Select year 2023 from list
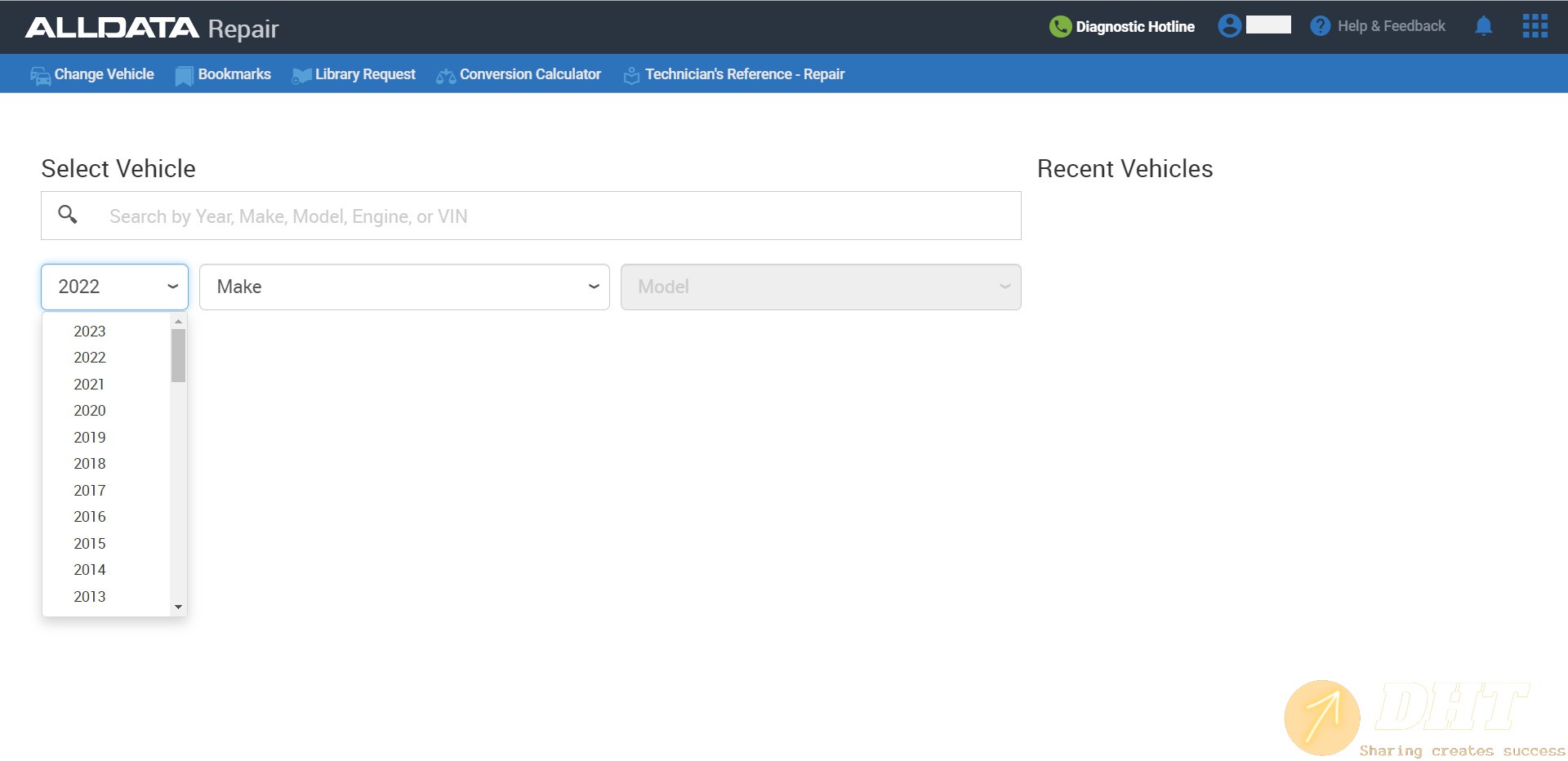 (x=90, y=332)
